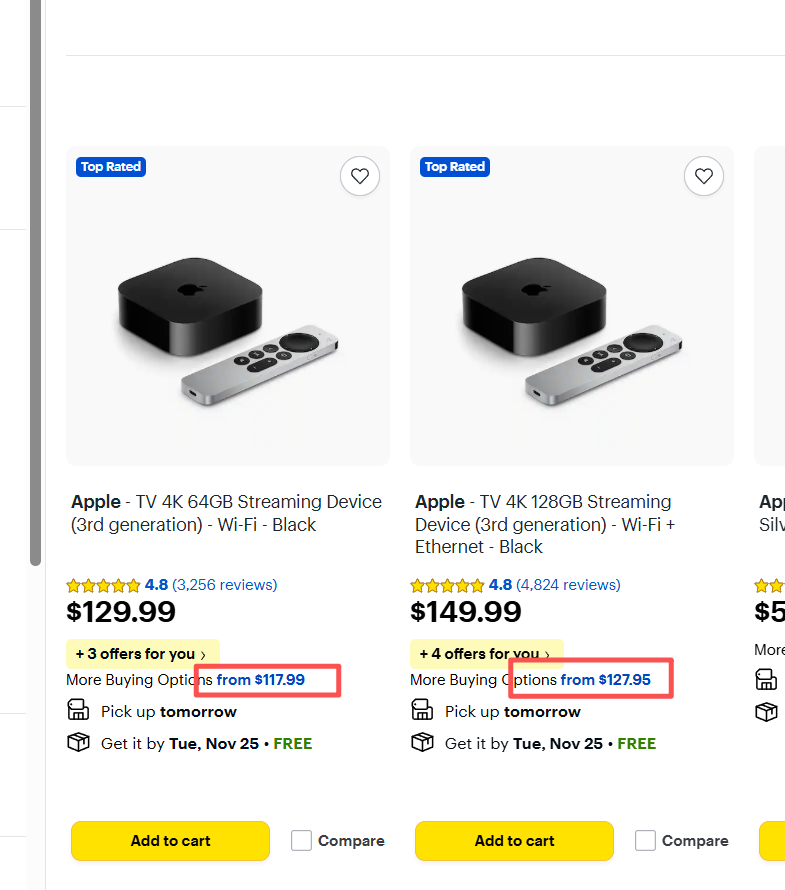785x890 pixels.
Task: Open buying options from $117.99
Action: pyautogui.click(x=261, y=680)
